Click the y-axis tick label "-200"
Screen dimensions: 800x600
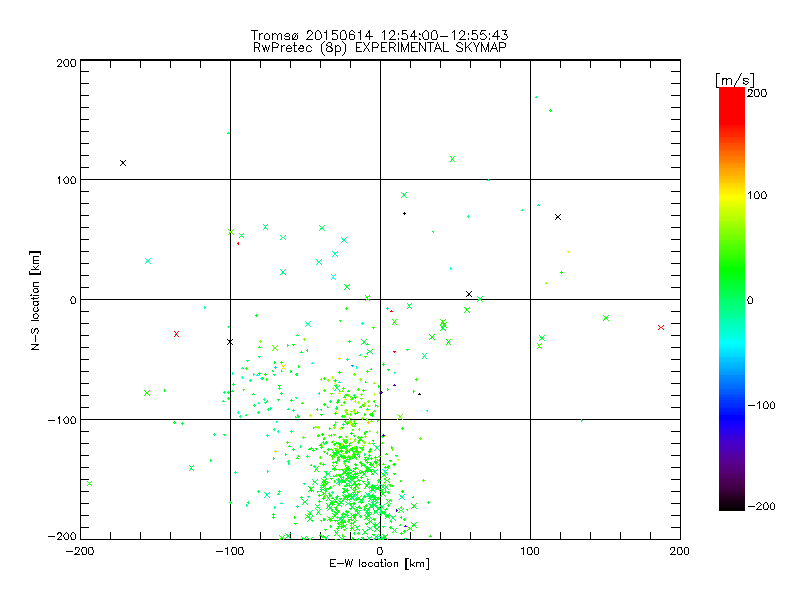pyautogui.click(x=63, y=537)
